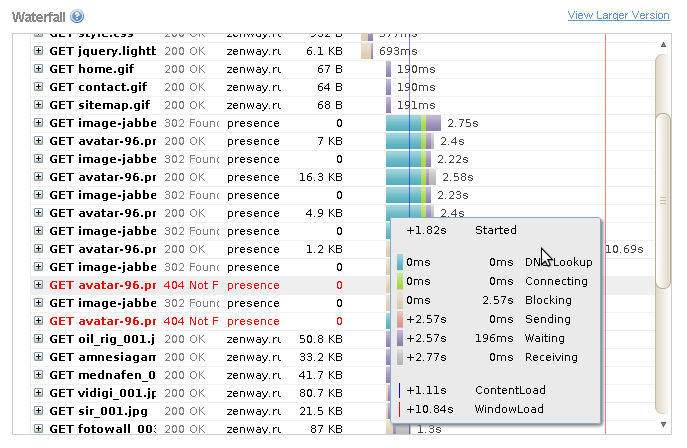Click the scrollbar down arrow

coord(663,424)
